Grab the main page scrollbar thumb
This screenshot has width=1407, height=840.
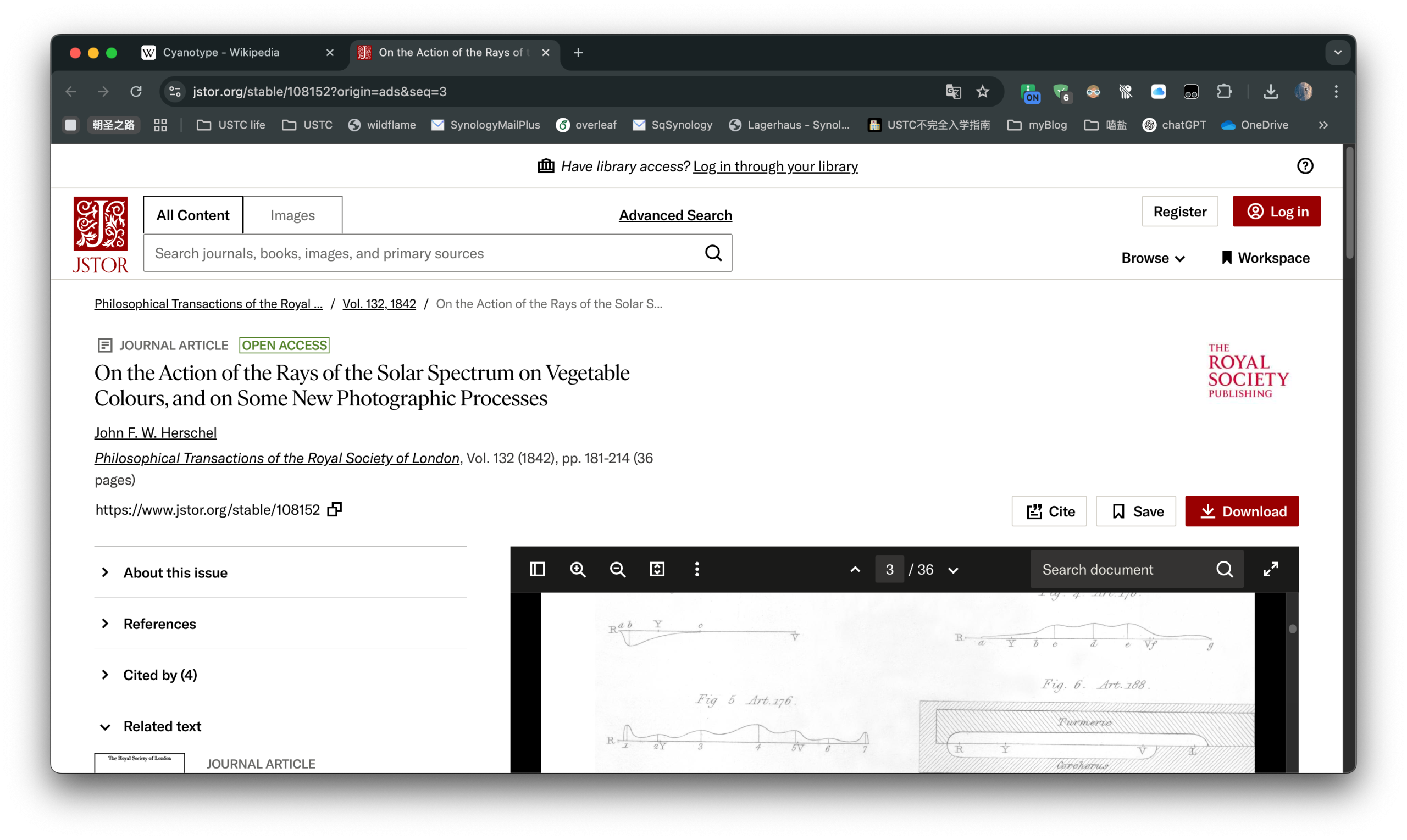(1349, 202)
